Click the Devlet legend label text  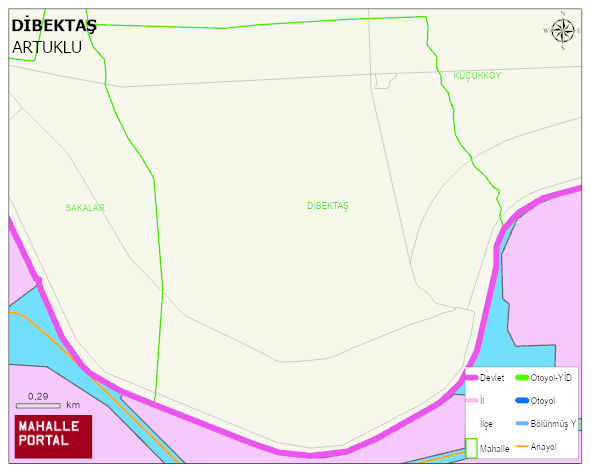coord(492,378)
